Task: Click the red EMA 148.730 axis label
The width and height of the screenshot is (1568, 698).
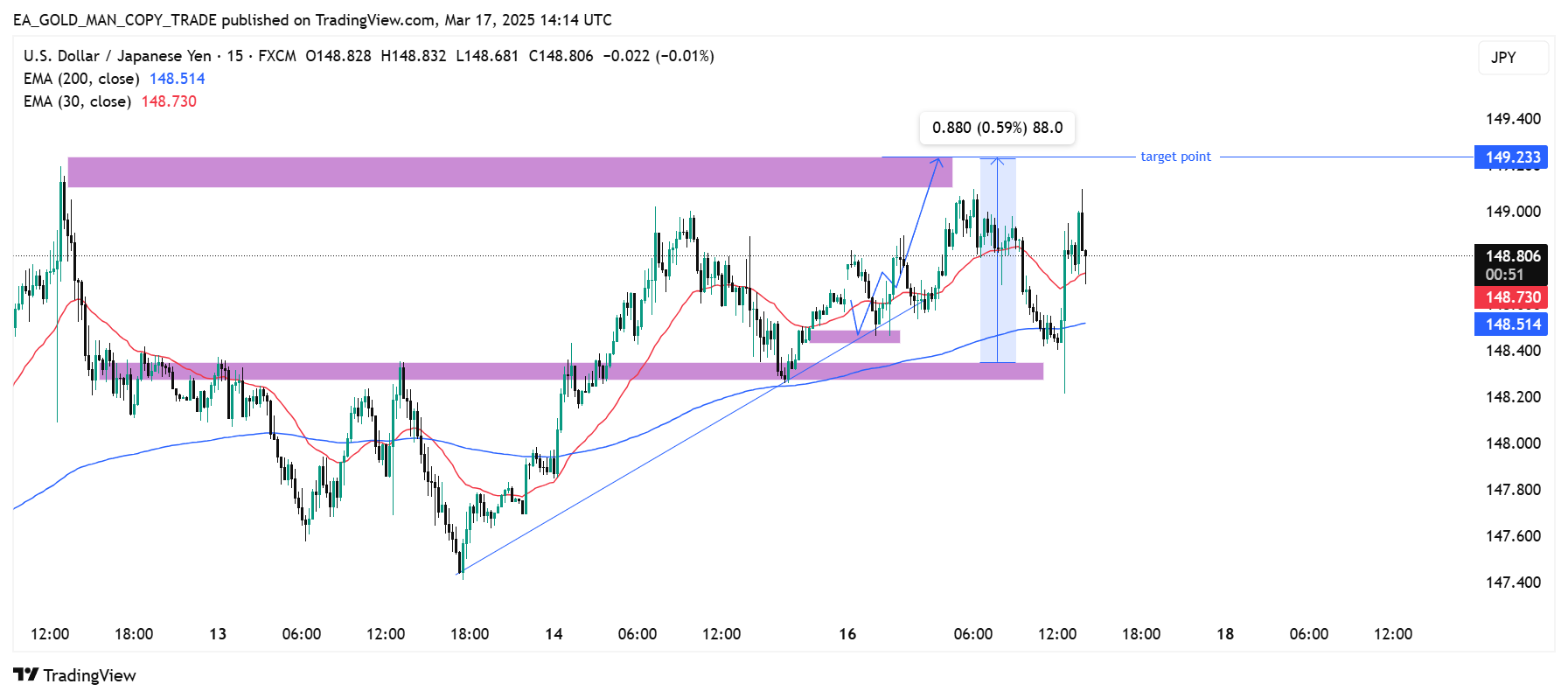Action: 1511,297
